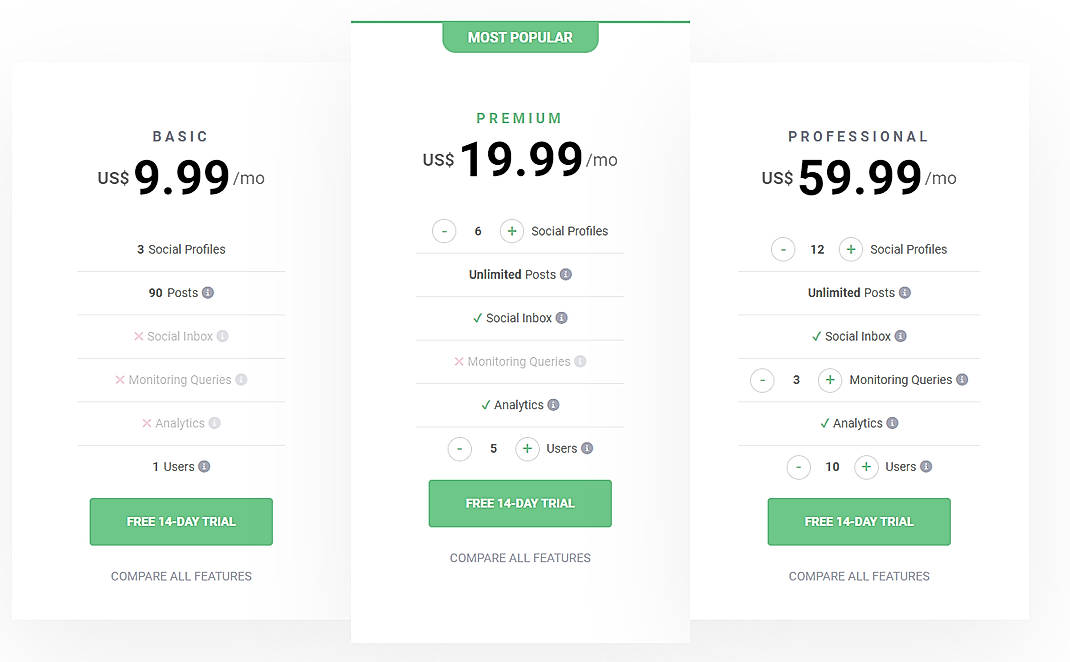Click info icon next to Premium Analytics

click(553, 405)
